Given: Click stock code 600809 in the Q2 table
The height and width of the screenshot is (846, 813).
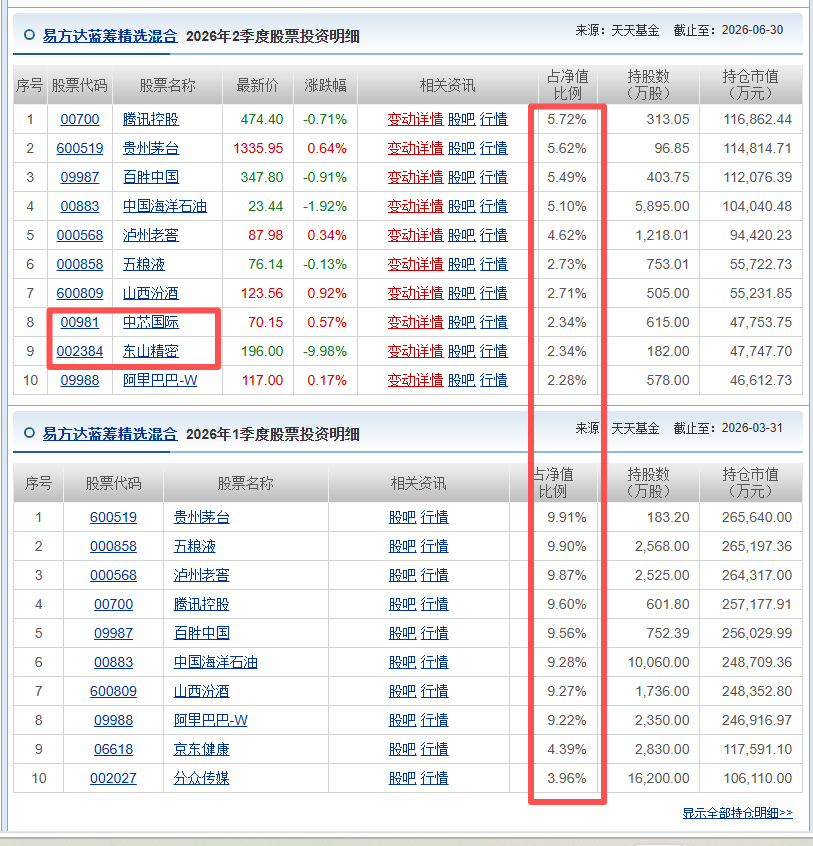Looking at the screenshot, I should (x=80, y=294).
